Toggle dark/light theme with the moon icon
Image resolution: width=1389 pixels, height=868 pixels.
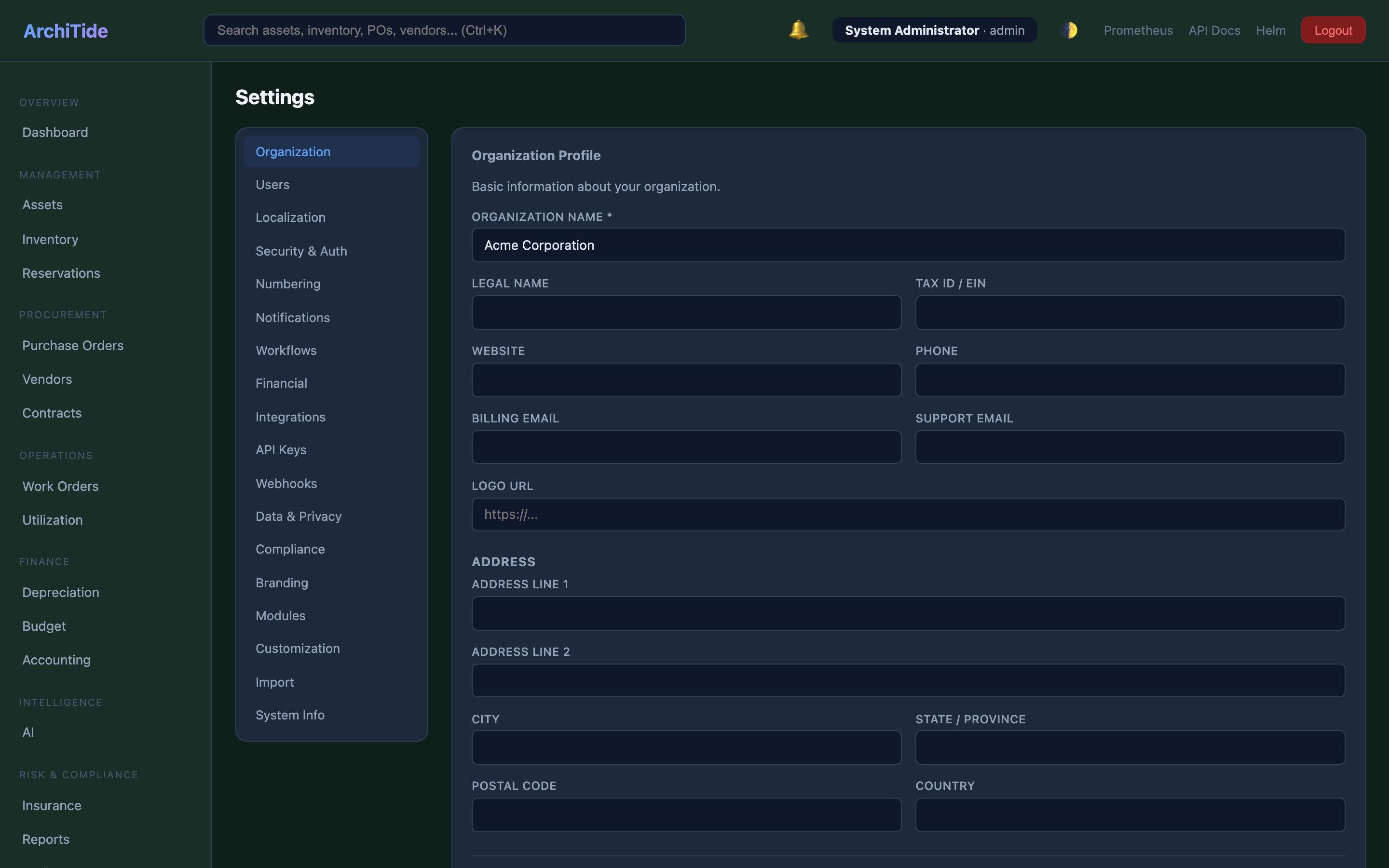click(1069, 30)
